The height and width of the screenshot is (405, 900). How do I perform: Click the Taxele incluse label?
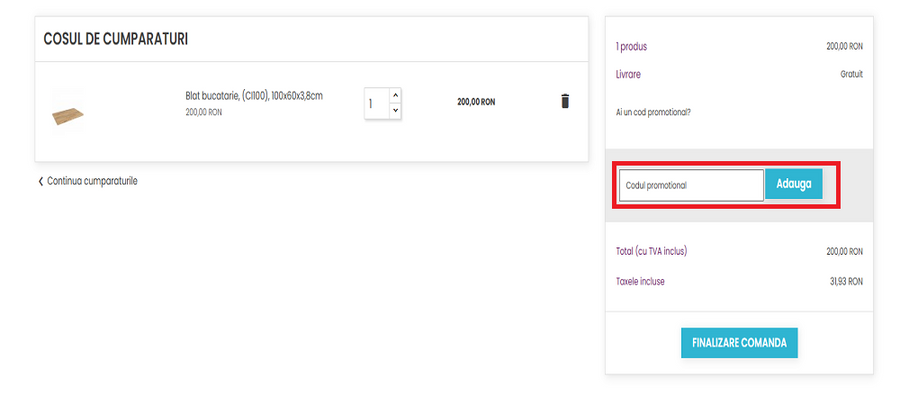click(x=640, y=282)
